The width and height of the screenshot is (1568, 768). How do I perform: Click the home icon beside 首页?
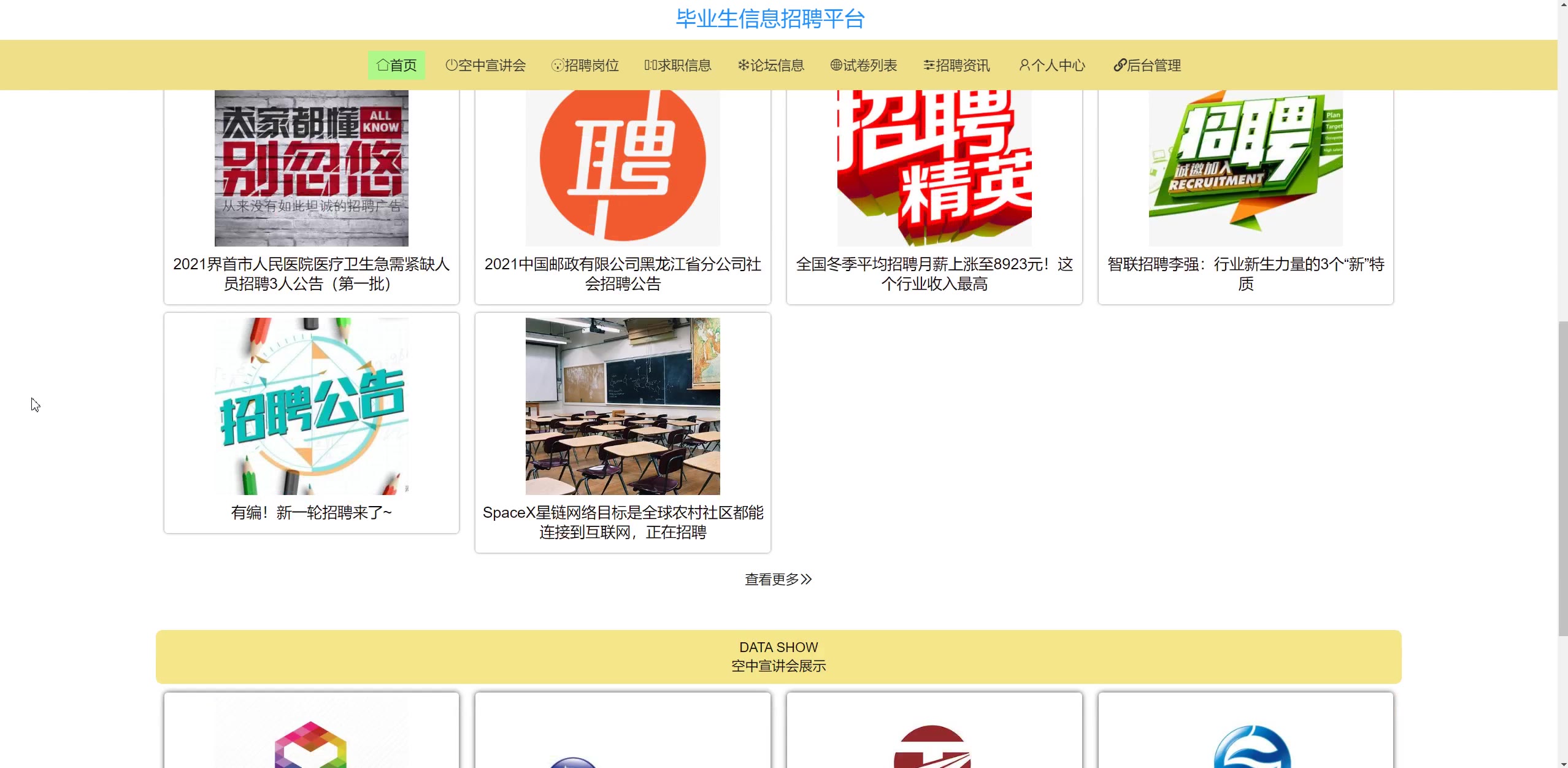(x=382, y=65)
